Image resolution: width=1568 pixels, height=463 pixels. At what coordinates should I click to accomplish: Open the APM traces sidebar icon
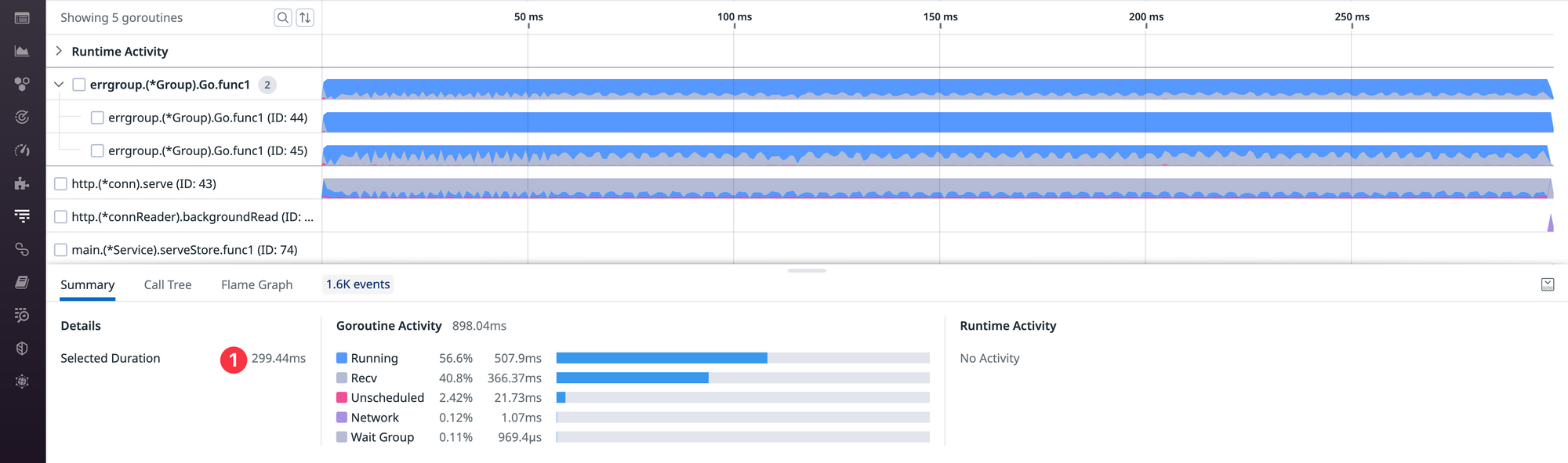tap(22, 215)
